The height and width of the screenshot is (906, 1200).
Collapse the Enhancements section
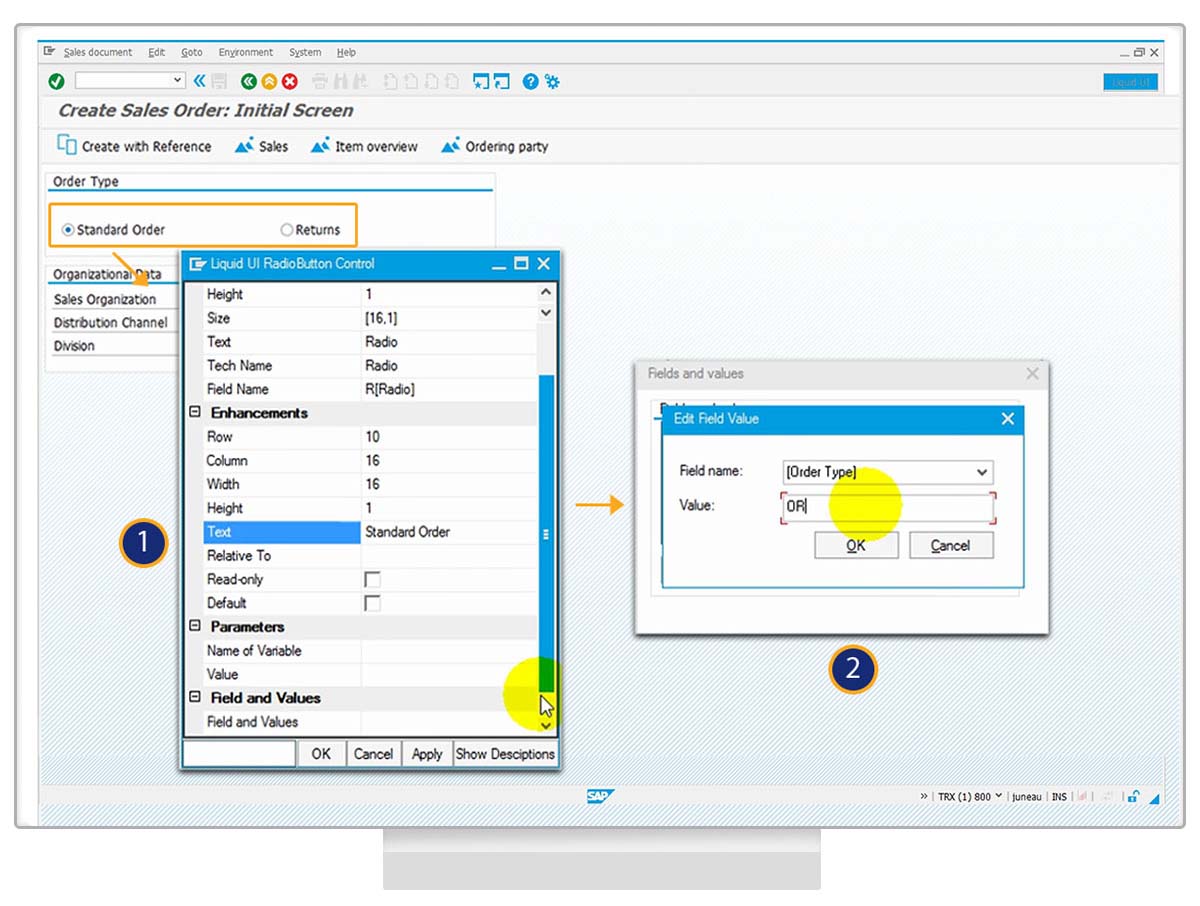[195, 413]
